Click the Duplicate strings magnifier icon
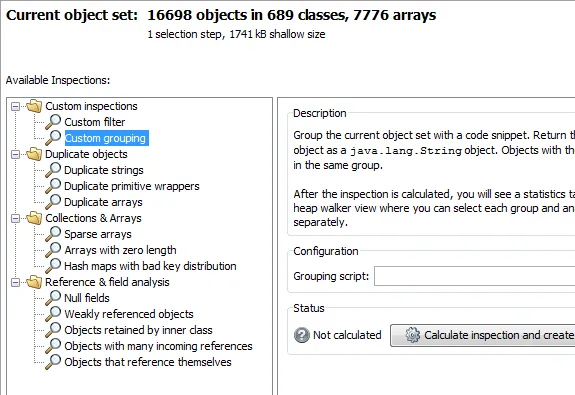 (53, 170)
